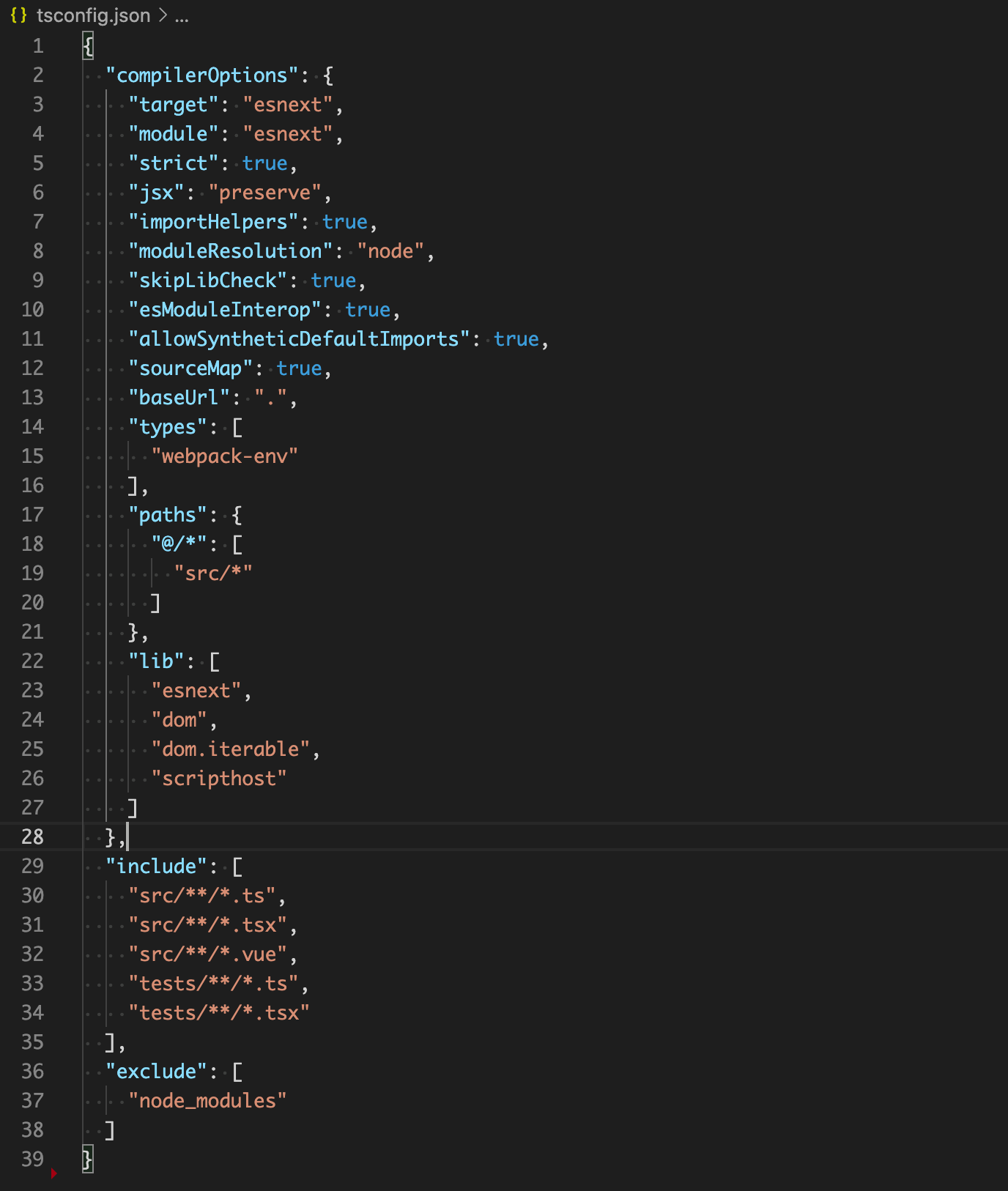Image resolution: width=1008 pixels, height=1191 pixels.
Task: Click the "lib" key
Action: 157,661
